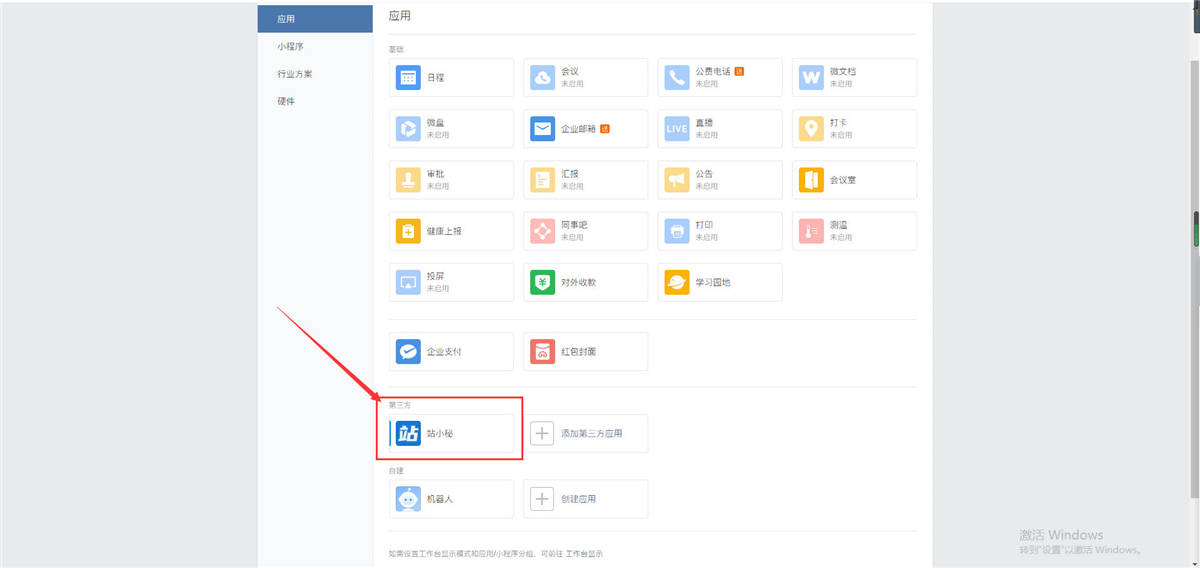Open the 打卡 location pin icon
The image size is (1200, 568).
click(x=811, y=128)
